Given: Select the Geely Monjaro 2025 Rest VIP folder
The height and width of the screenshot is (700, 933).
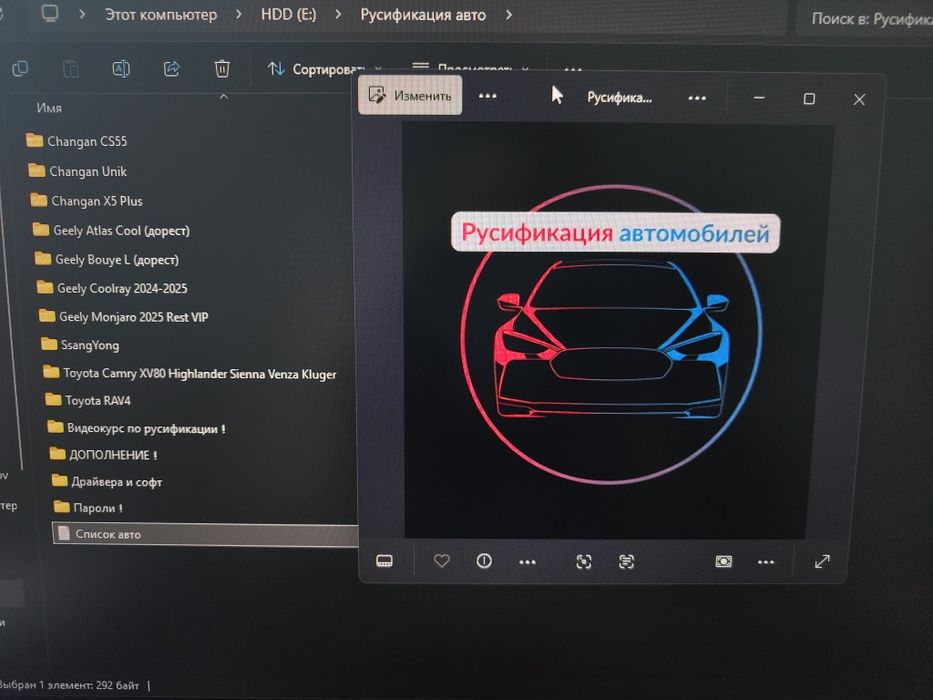Looking at the screenshot, I should (123, 317).
